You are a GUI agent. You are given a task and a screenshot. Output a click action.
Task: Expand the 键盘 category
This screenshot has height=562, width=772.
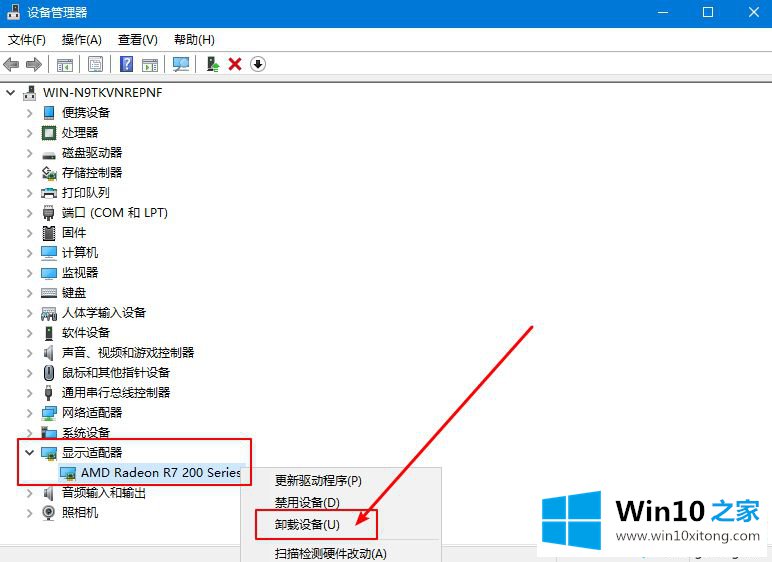tap(30, 293)
